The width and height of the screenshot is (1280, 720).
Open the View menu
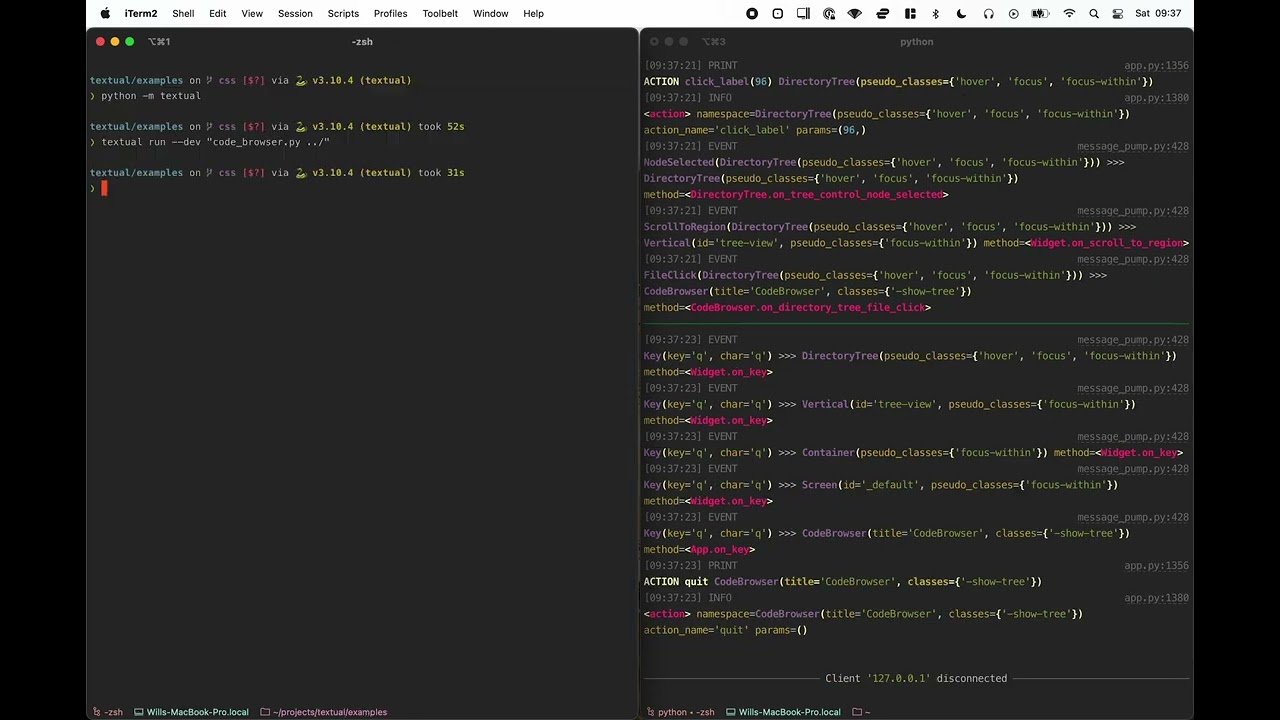[x=252, y=13]
